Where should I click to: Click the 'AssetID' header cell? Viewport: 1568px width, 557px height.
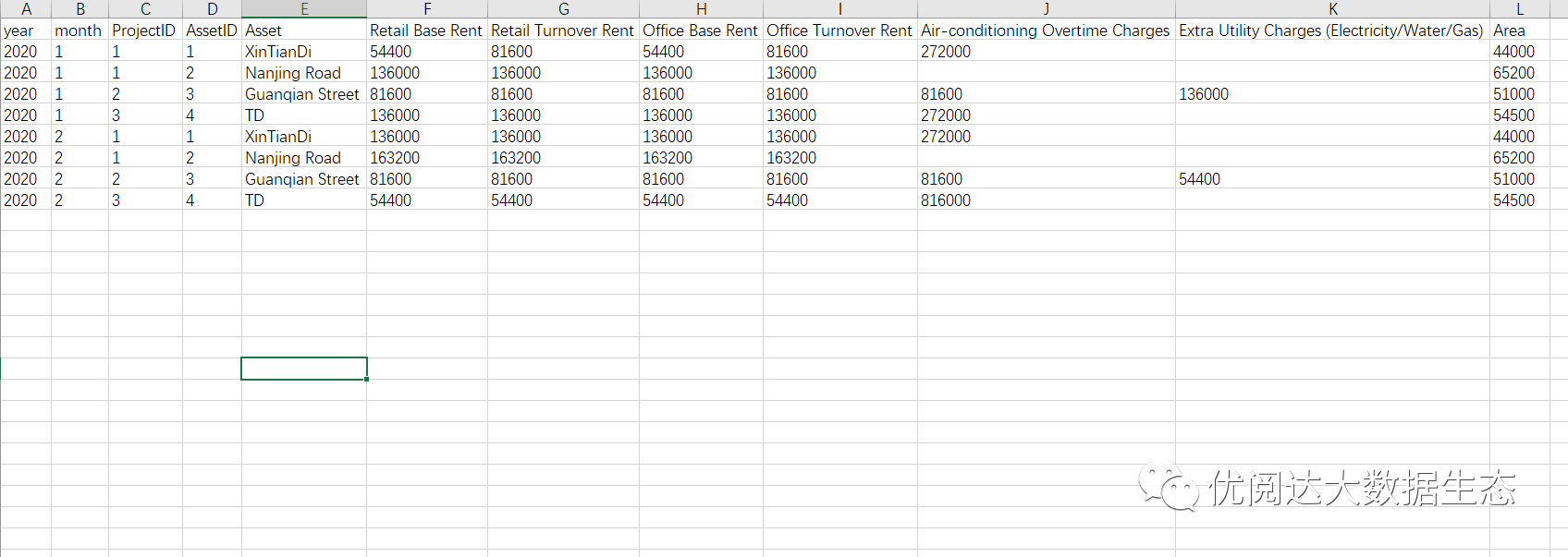(212, 30)
